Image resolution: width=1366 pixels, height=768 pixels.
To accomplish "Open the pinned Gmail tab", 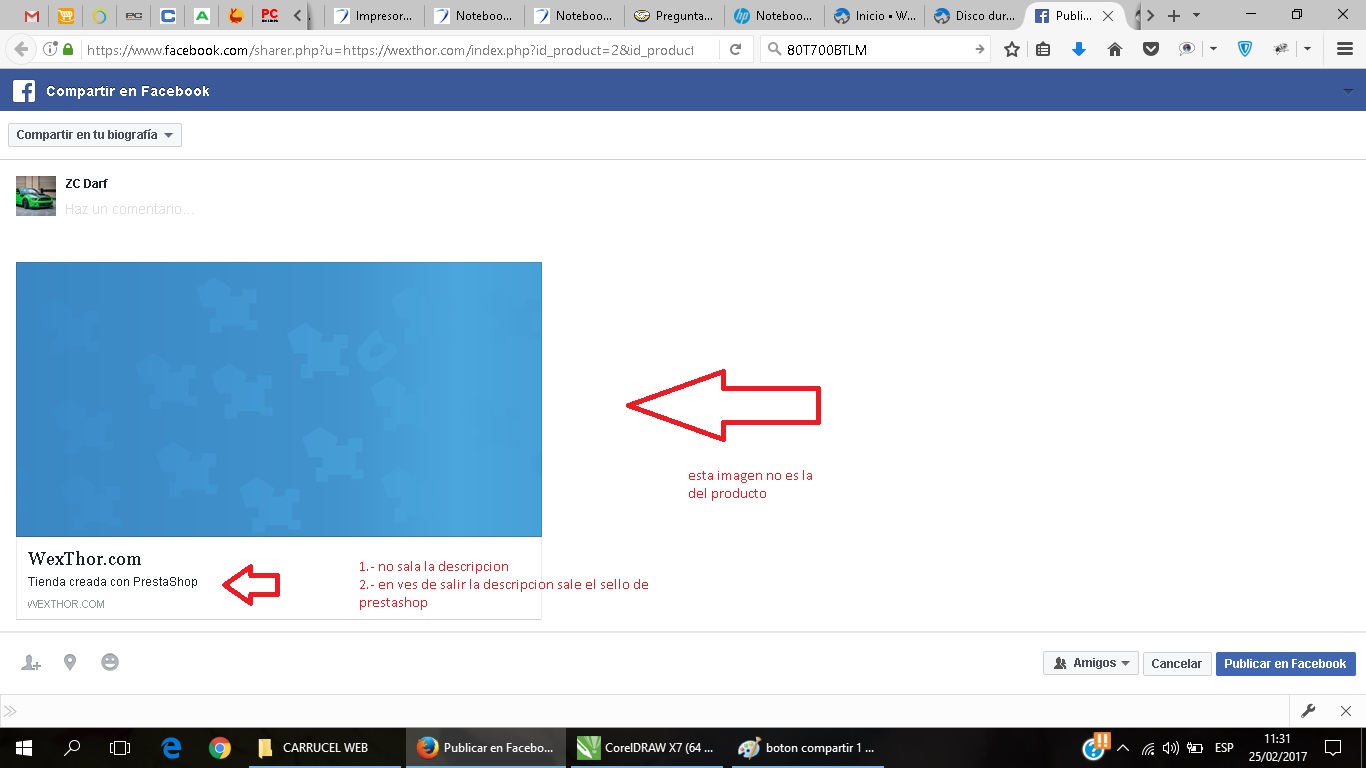I will pyautogui.click(x=32, y=16).
